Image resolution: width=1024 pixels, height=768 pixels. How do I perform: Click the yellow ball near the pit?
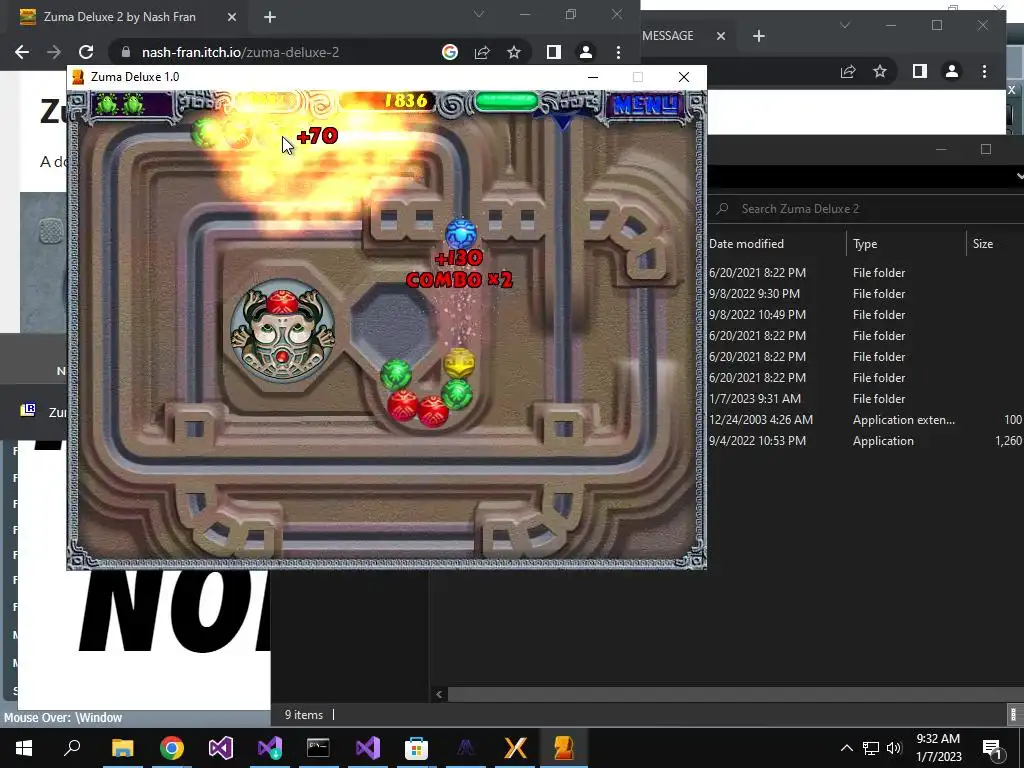tap(458, 362)
